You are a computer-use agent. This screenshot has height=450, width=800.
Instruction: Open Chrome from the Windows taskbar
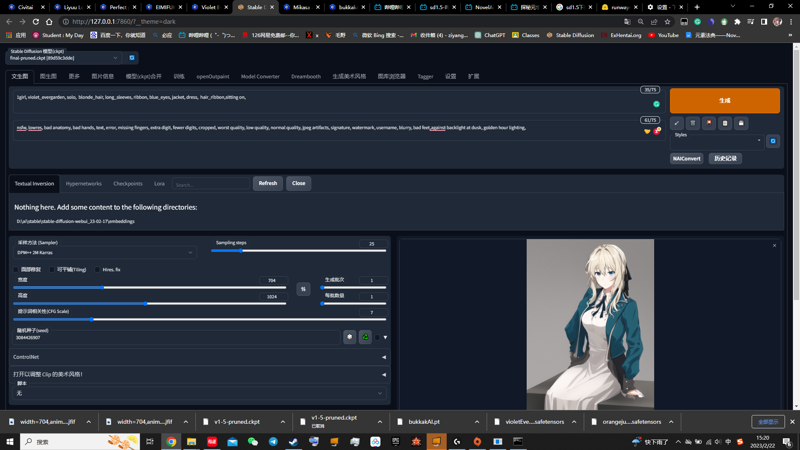(171, 441)
